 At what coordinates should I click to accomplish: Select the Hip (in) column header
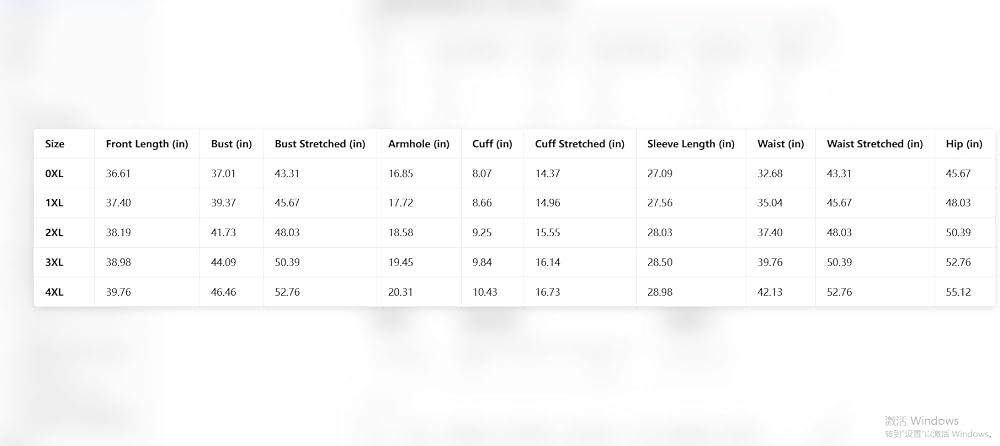point(964,144)
